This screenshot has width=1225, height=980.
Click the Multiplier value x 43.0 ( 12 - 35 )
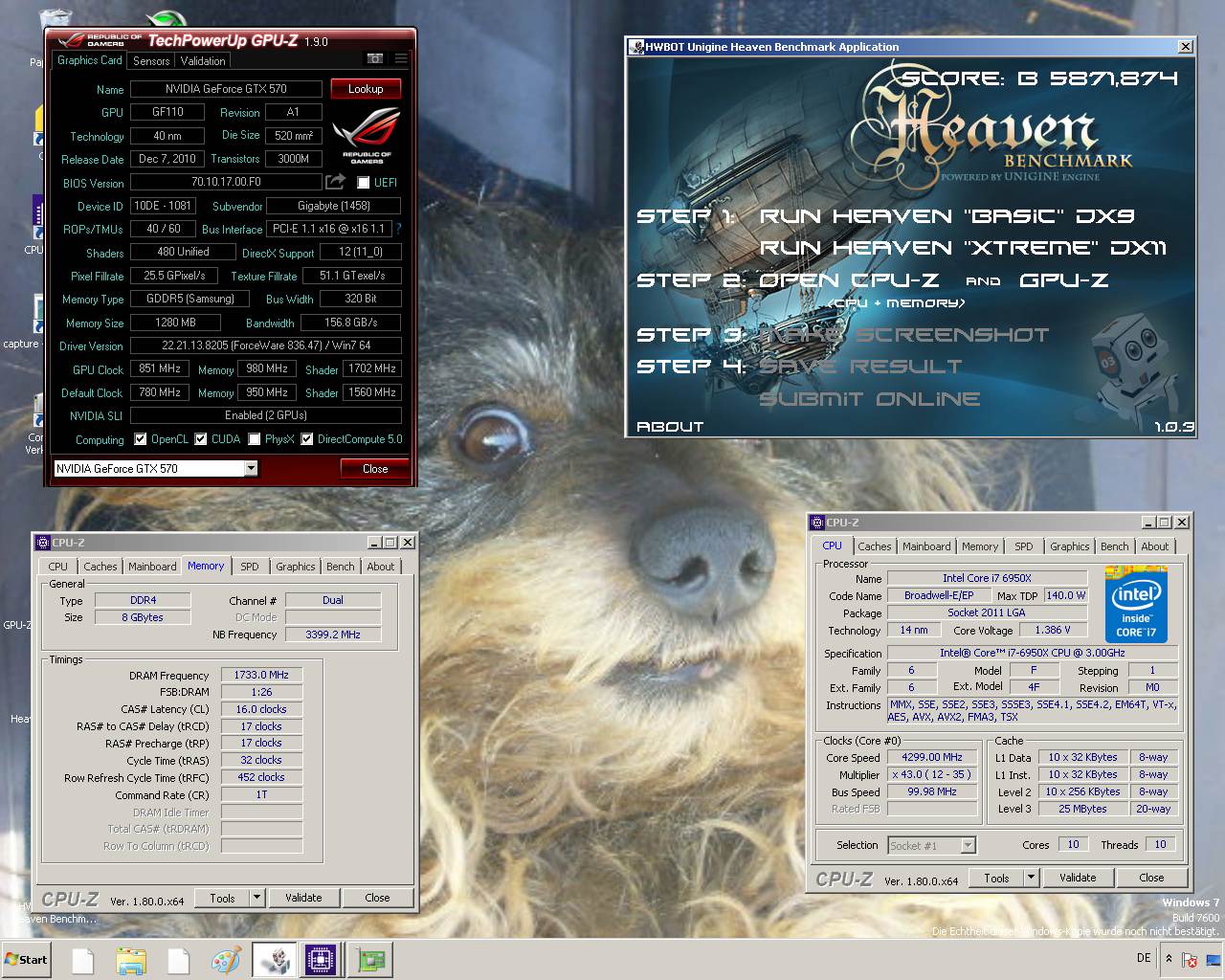coord(932,774)
